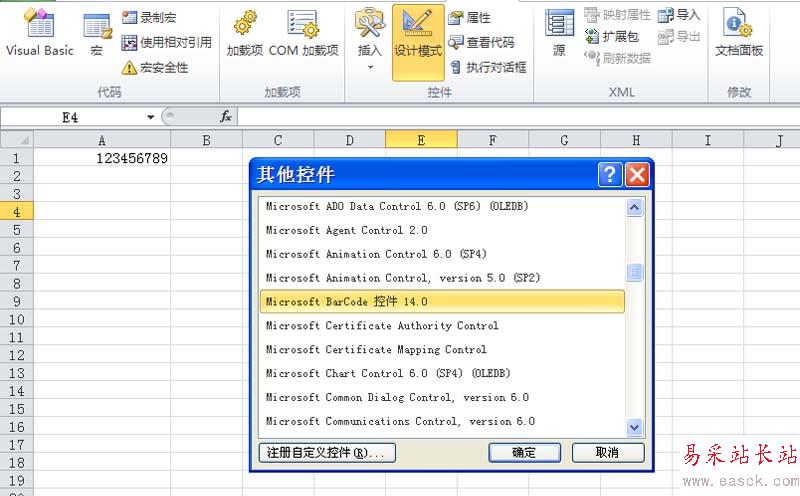Select column B header
Viewport: 800px width, 496px height.
pyautogui.click(x=207, y=140)
